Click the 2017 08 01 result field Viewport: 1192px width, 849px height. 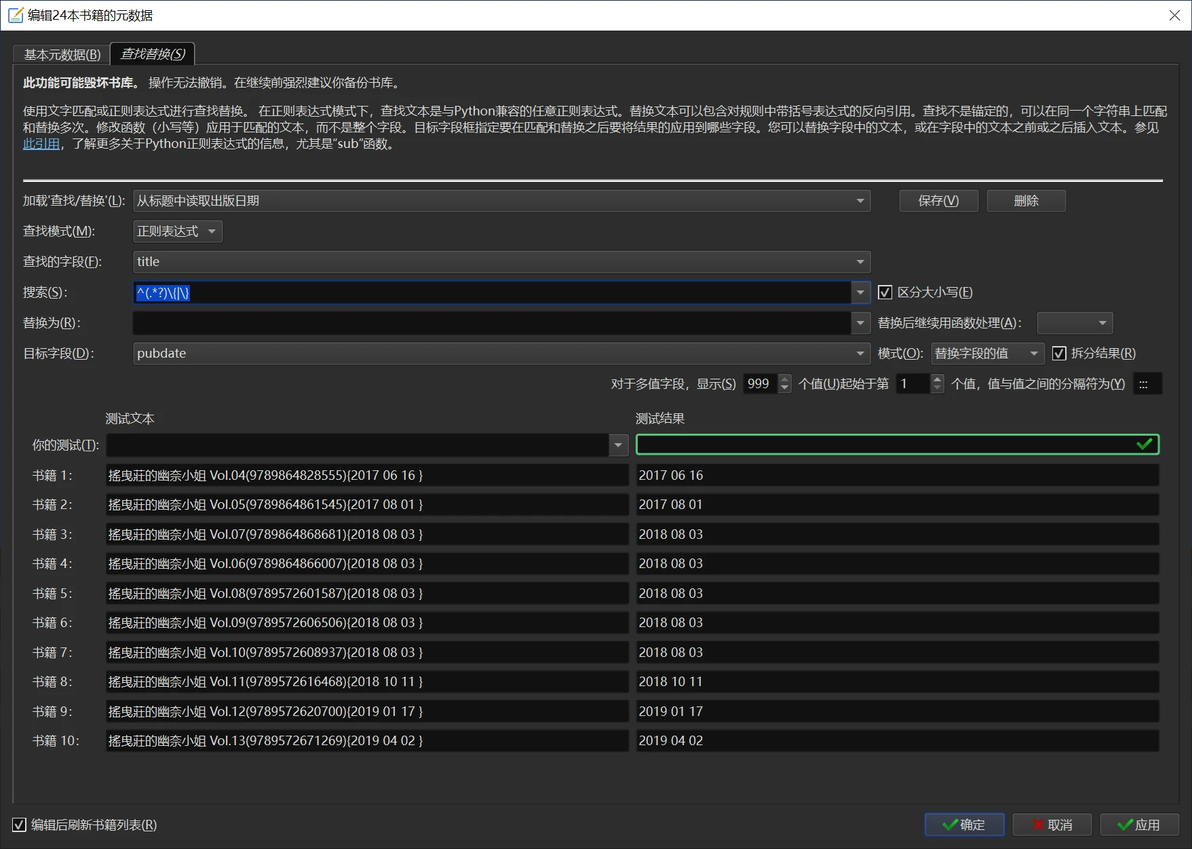coord(897,505)
